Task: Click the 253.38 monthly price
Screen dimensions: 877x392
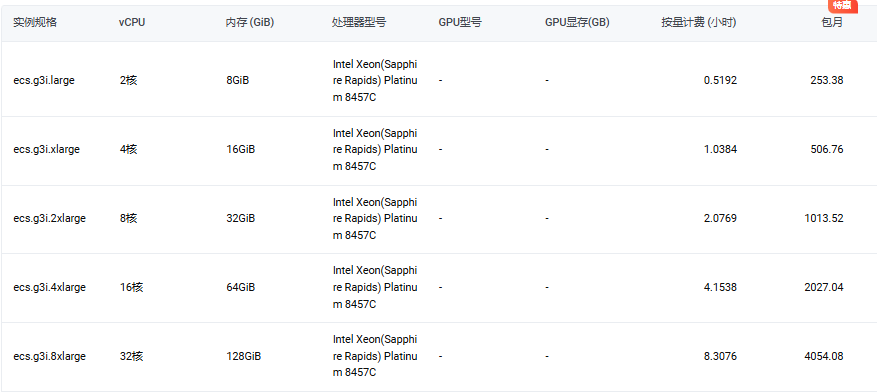Action: coord(827,80)
